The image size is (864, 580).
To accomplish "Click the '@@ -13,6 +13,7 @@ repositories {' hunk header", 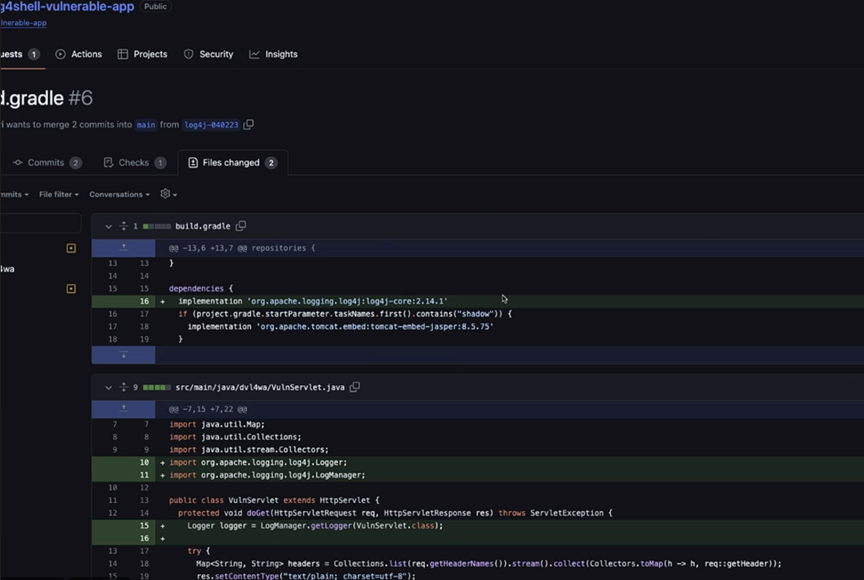I will point(242,248).
